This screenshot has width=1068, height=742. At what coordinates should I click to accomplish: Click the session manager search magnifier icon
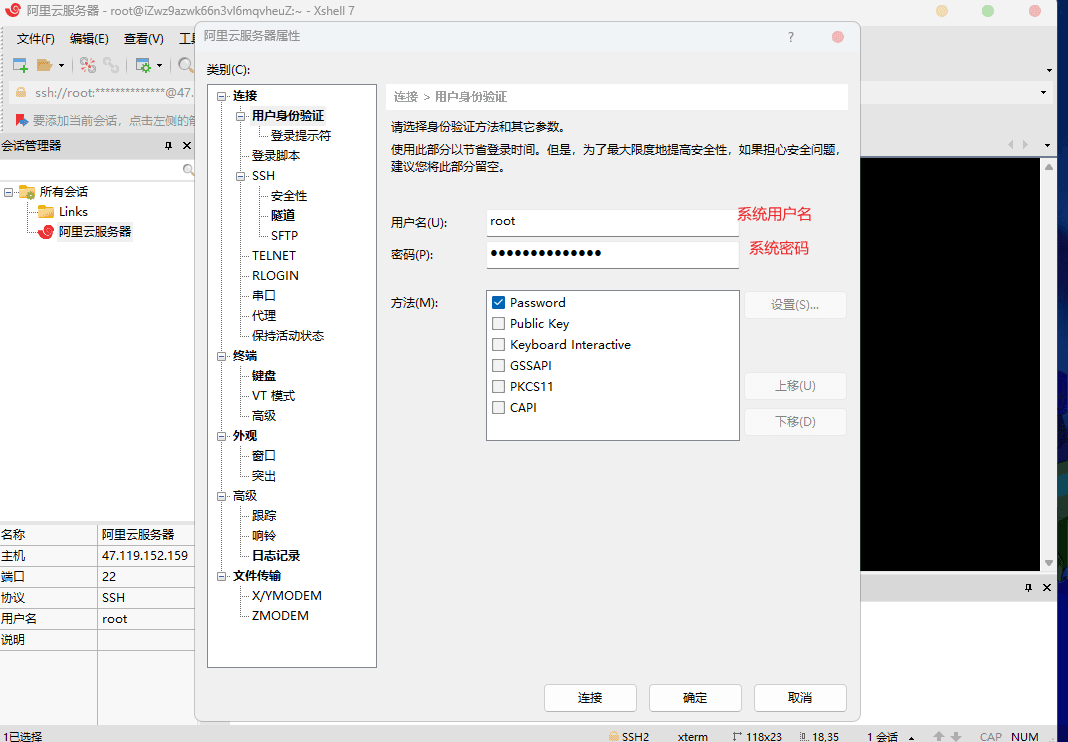pyautogui.click(x=189, y=170)
